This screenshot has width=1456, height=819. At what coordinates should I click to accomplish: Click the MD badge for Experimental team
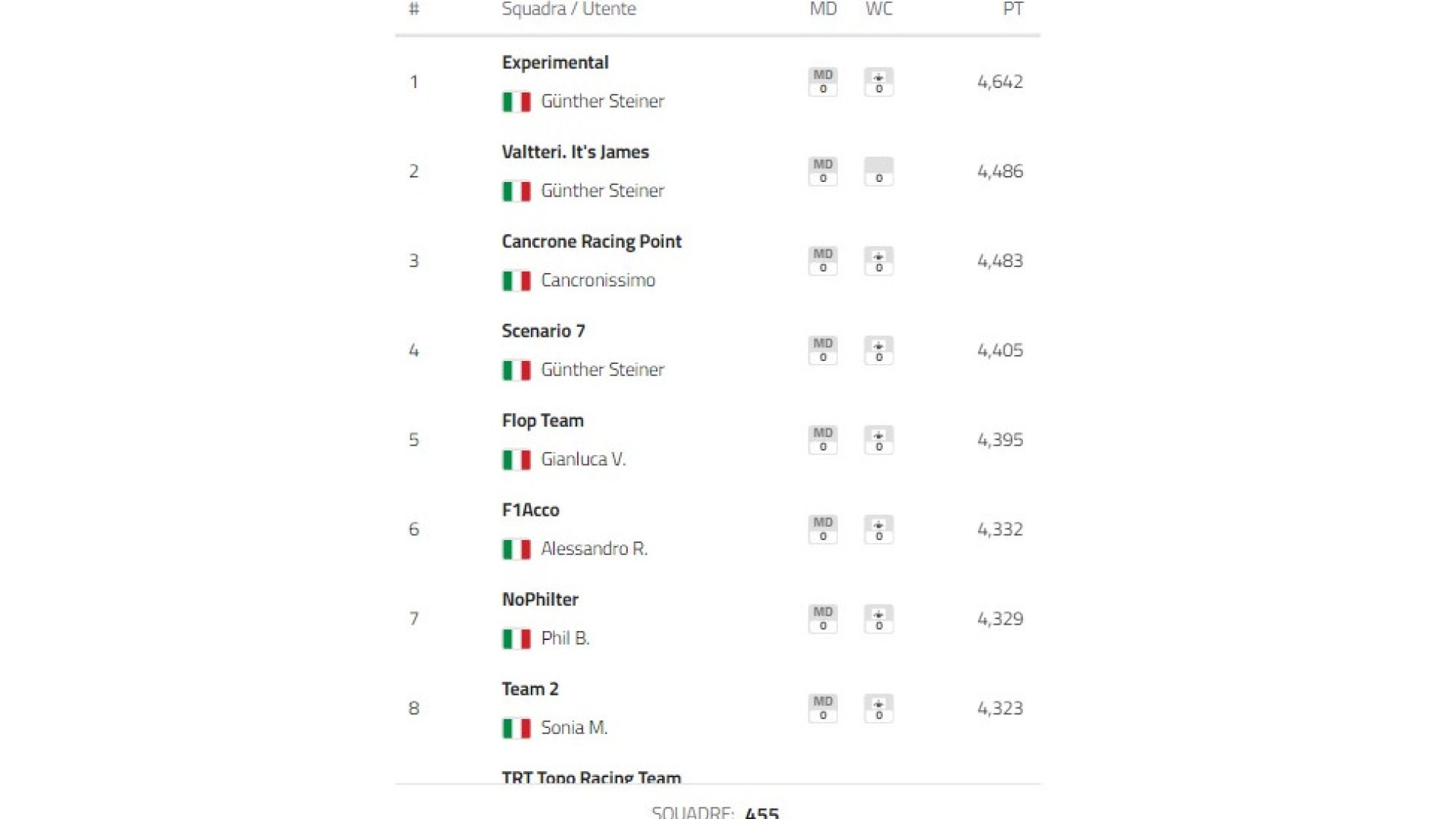click(823, 82)
